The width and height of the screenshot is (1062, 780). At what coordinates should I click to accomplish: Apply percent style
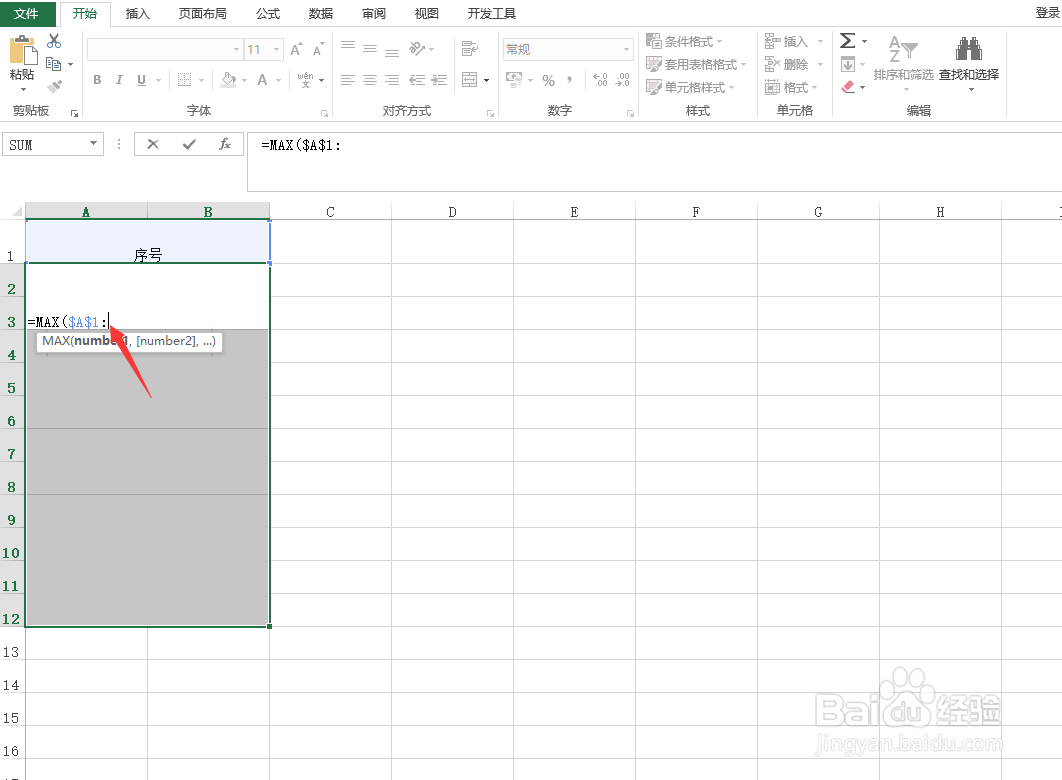click(549, 81)
